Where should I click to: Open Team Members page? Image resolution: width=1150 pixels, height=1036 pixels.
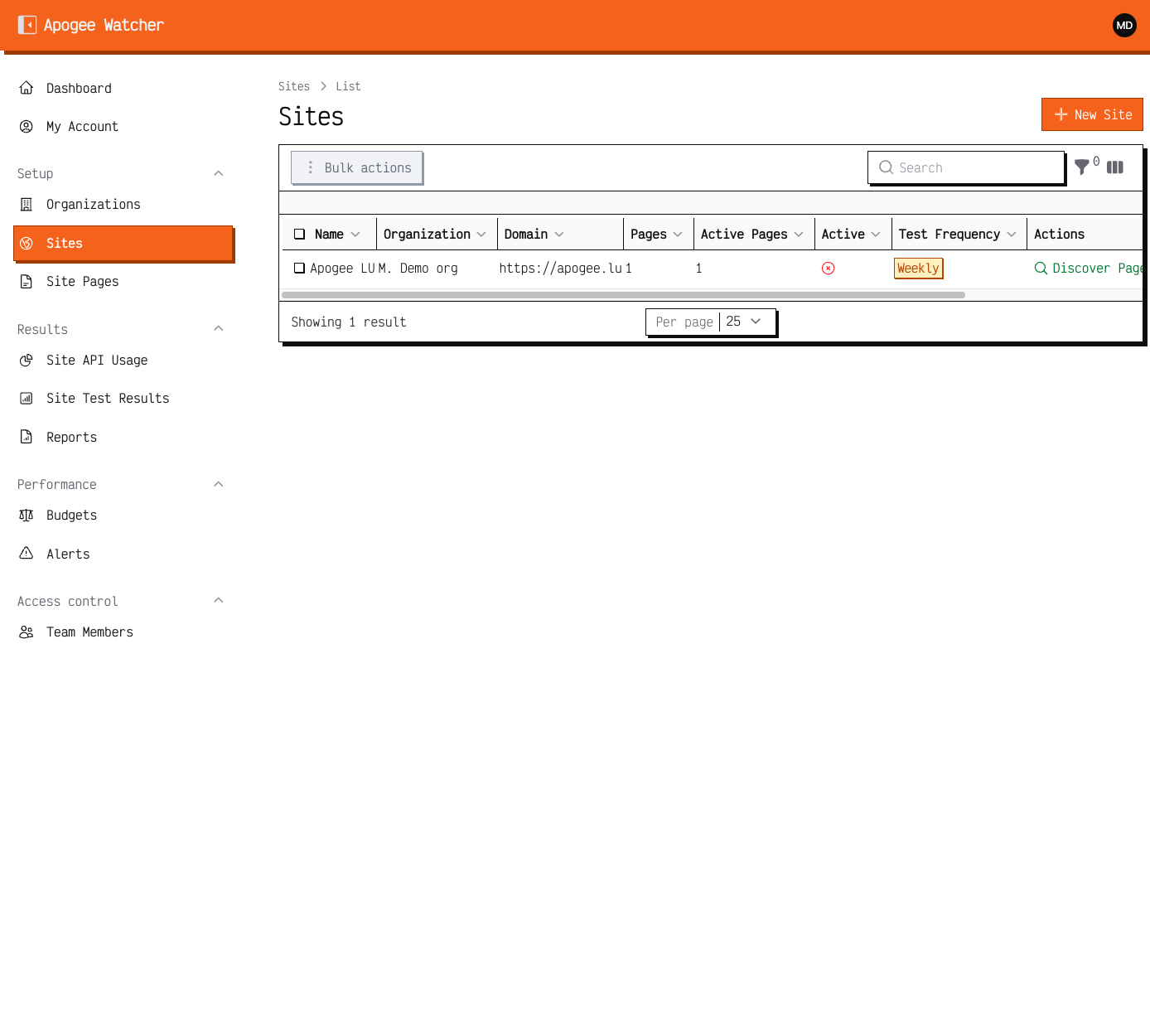pyautogui.click(x=123, y=632)
